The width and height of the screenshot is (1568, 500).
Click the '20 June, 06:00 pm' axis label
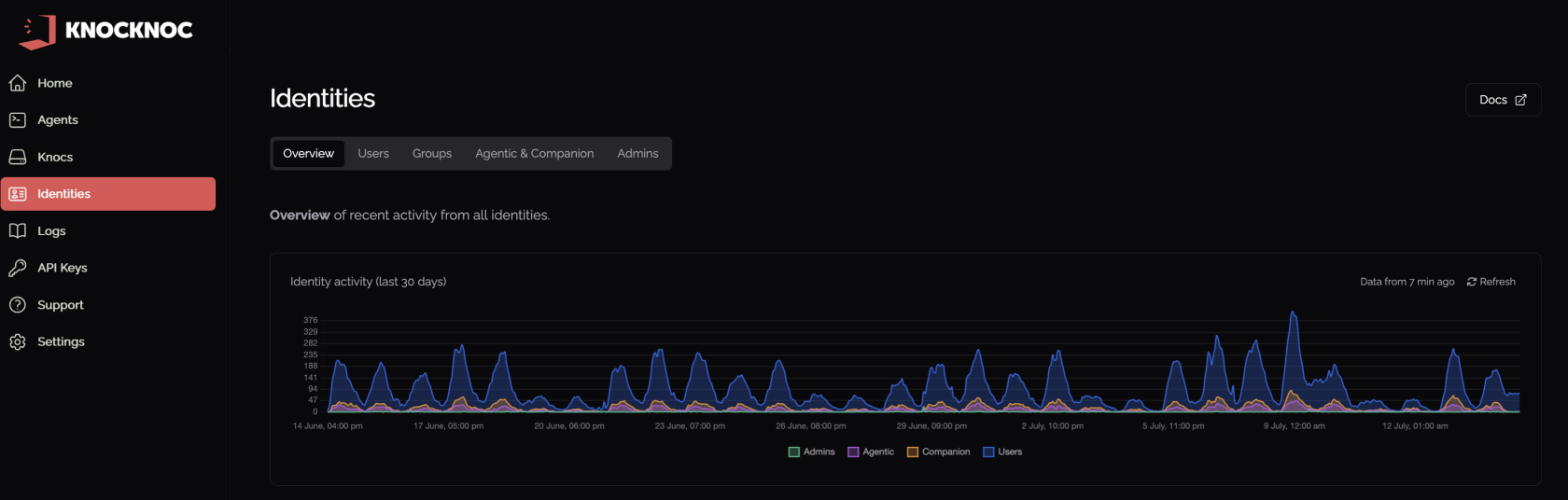pos(569,426)
